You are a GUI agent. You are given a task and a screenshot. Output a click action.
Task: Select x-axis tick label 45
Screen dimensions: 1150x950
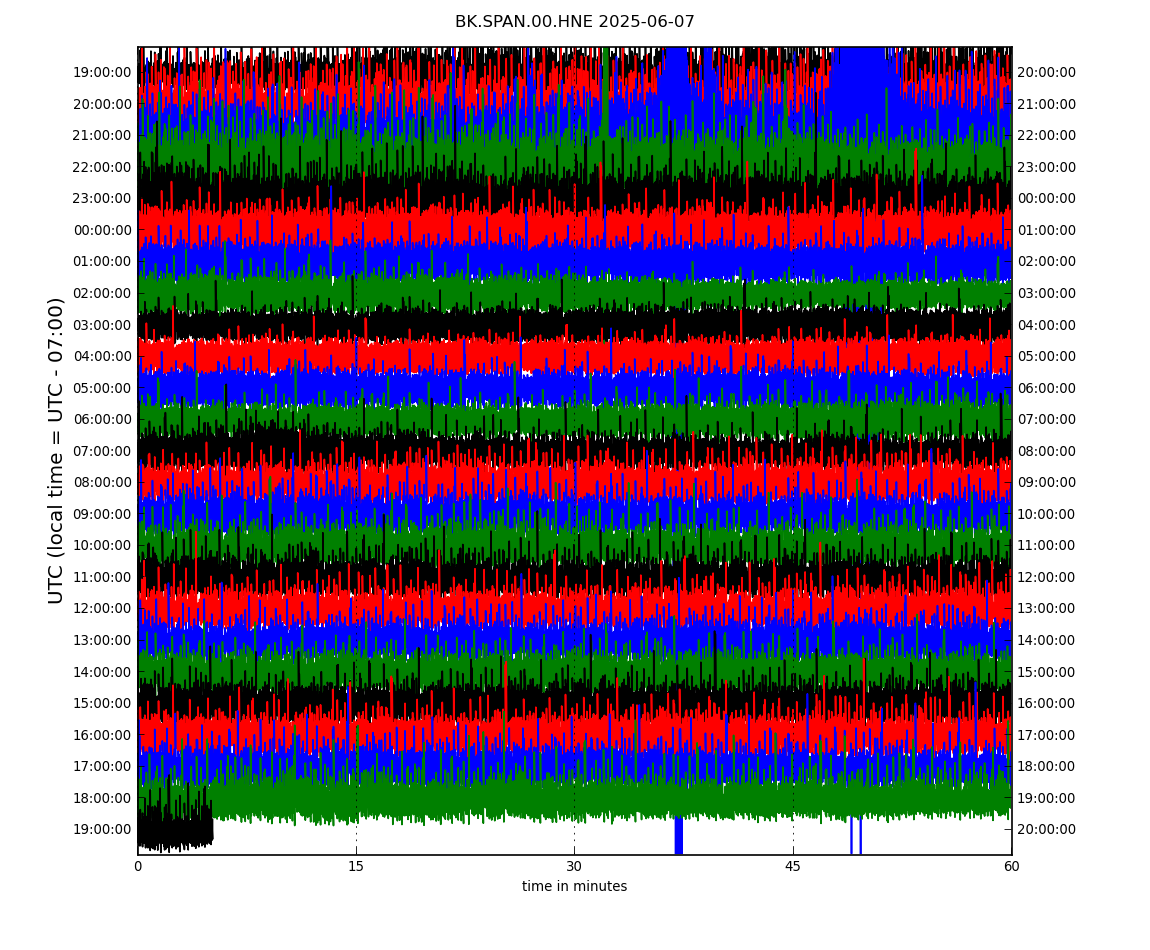(x=793, y=866)
